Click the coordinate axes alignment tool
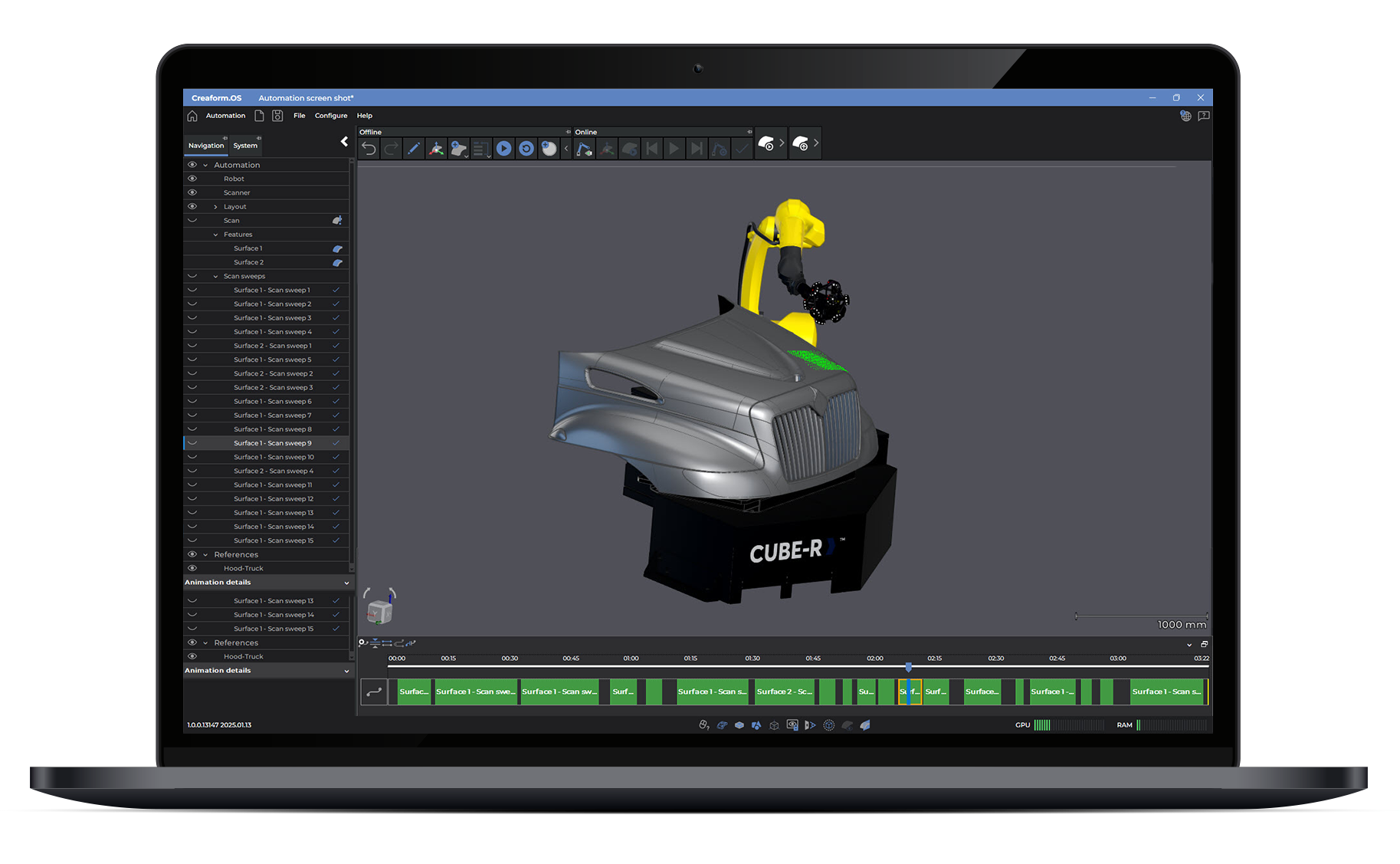Viewport: 1400px width, 864px height. (x=436, y=149)
